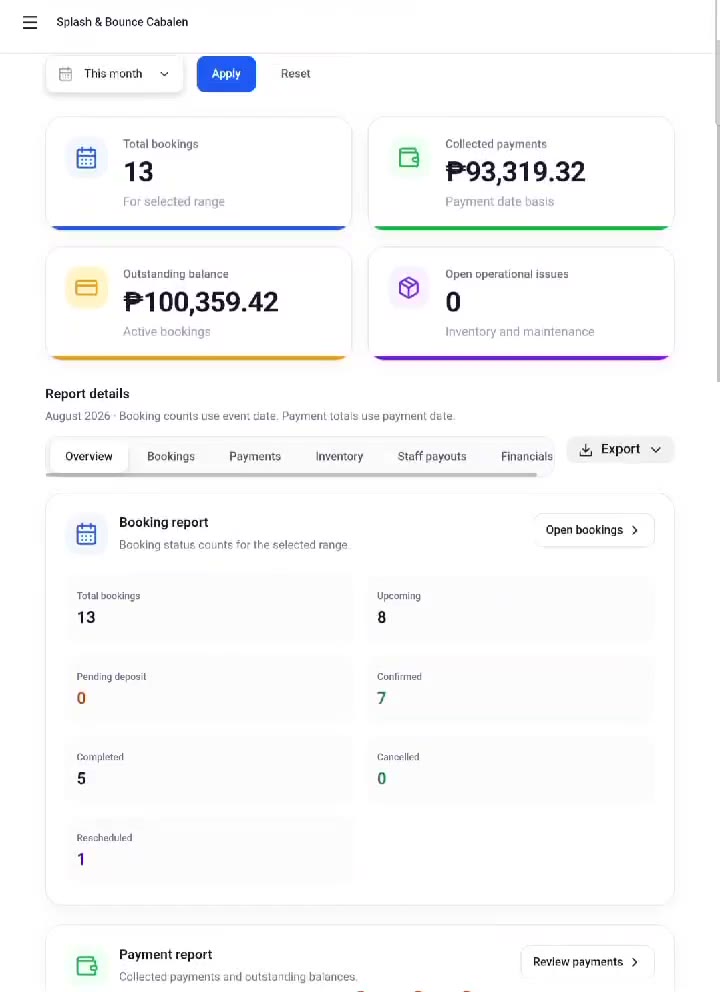The width and height of the screenshot is (720, 992).
Task: Apply the selected date filter
Action: [x=226, y=74]
